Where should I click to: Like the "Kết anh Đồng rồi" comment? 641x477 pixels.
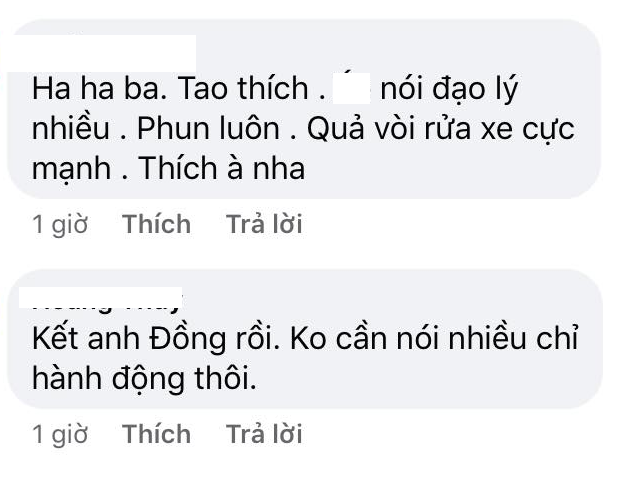(156, 434)
